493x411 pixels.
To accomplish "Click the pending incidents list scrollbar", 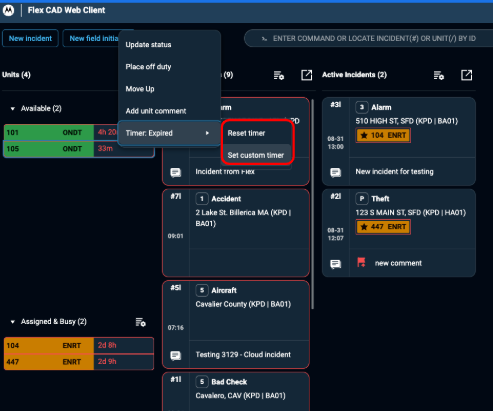I will 312,204.
